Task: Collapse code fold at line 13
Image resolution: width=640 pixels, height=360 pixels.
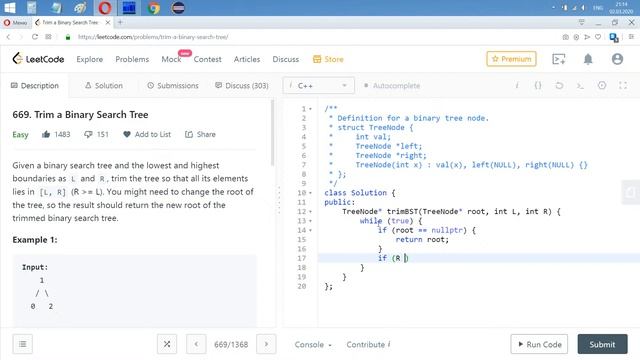Action: (x=310, y=221)
